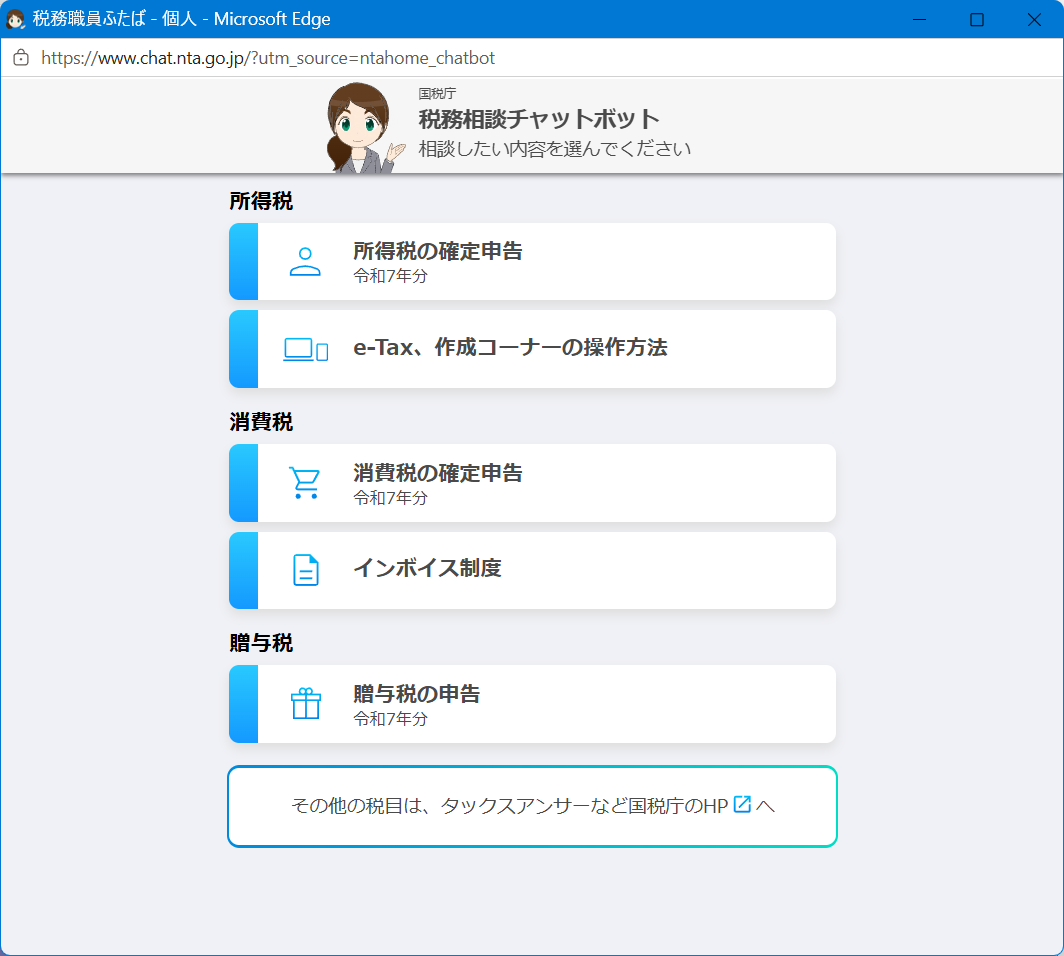Click the 国税庁 label in header
1064x956 pixels.
(x=438, y=94)
